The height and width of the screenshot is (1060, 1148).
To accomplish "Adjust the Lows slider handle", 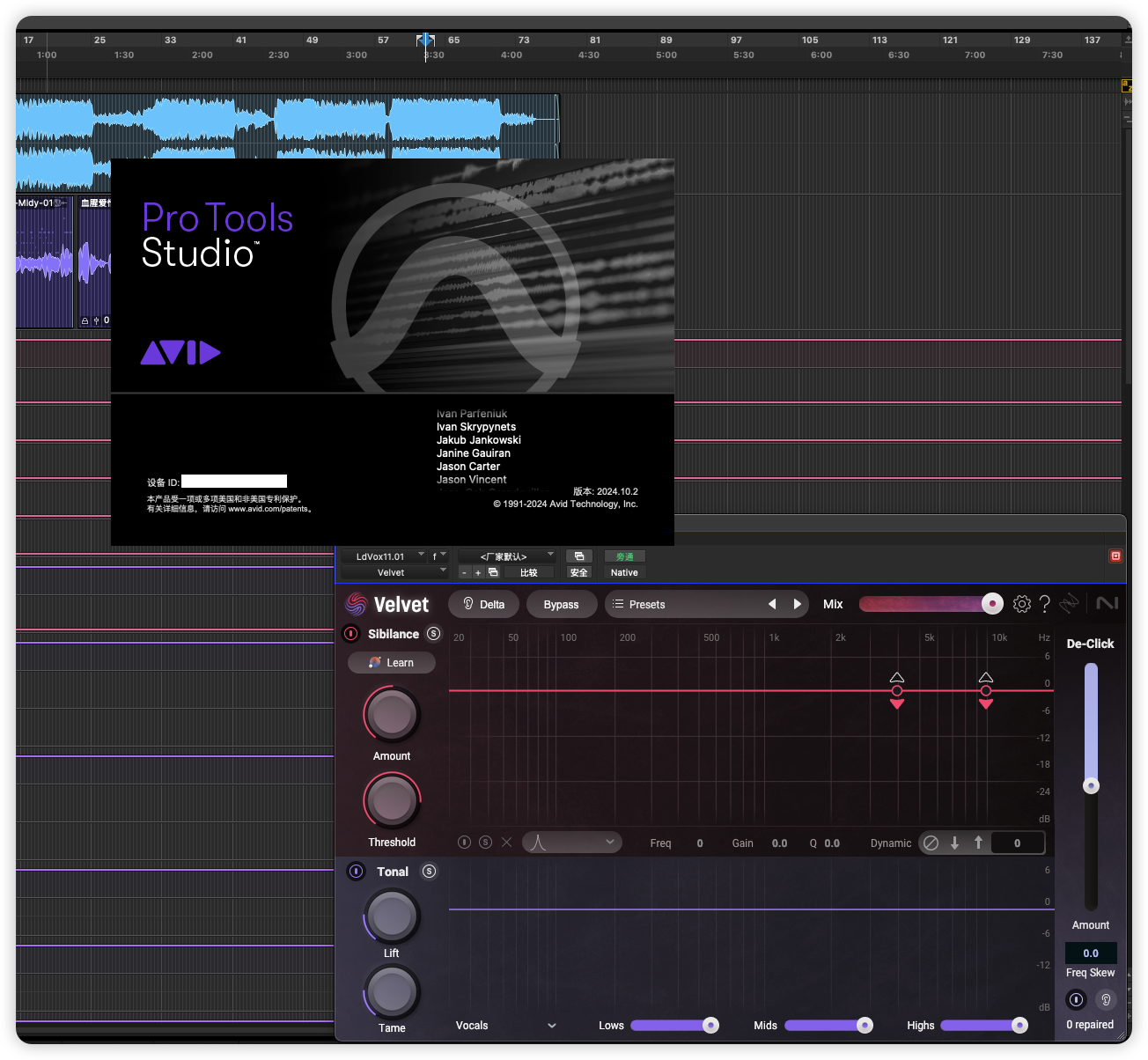I will [710, 1025].
